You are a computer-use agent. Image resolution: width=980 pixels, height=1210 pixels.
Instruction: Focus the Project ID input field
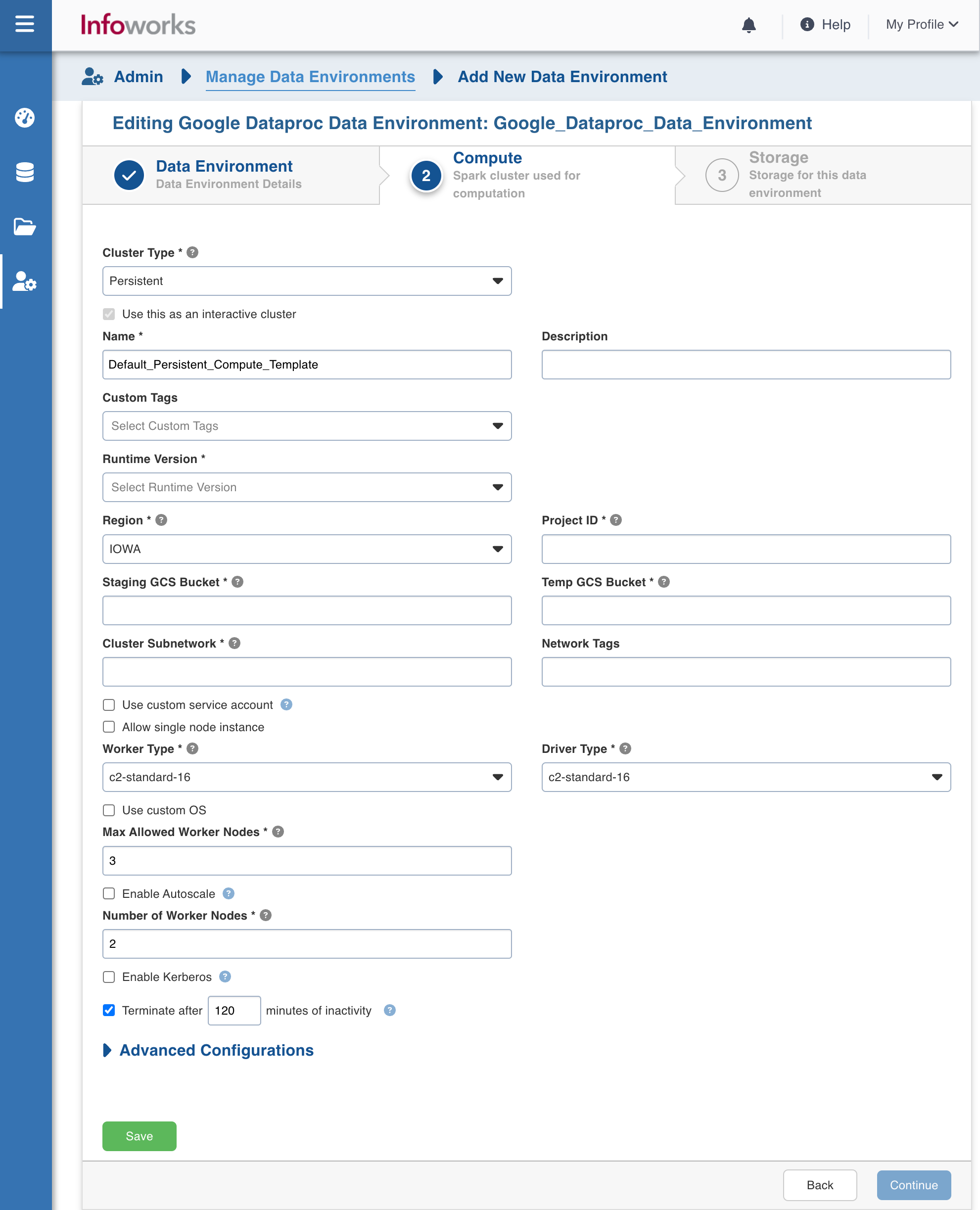point(747,549)
